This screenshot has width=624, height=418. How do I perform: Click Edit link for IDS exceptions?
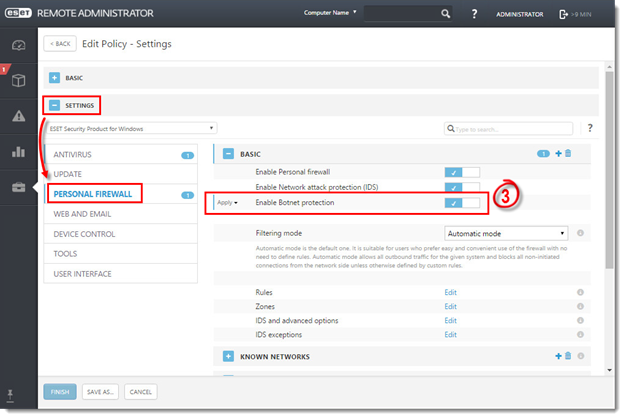[450, 334]
